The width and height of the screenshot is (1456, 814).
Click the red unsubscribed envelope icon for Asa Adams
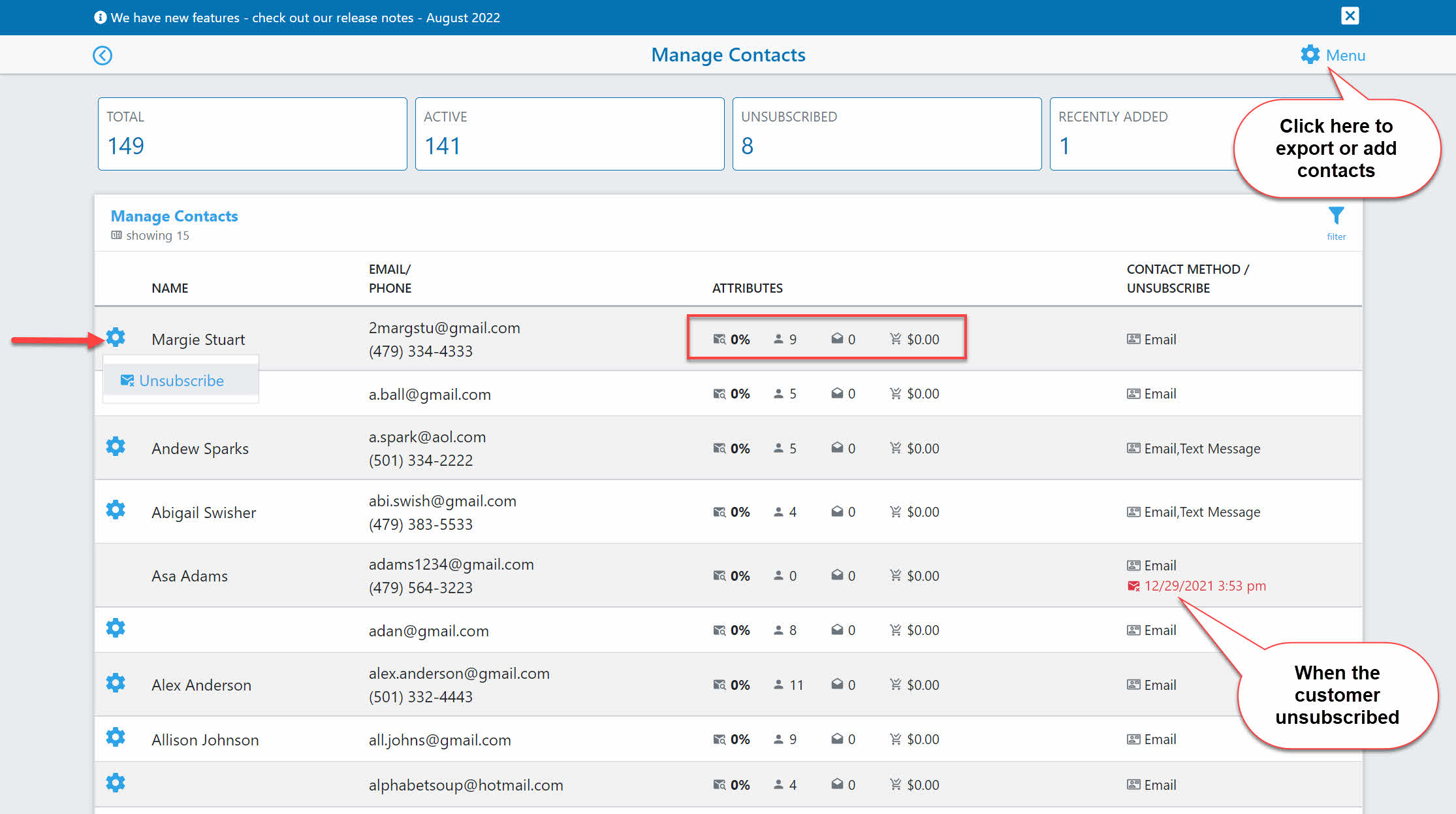[1133, 586]
